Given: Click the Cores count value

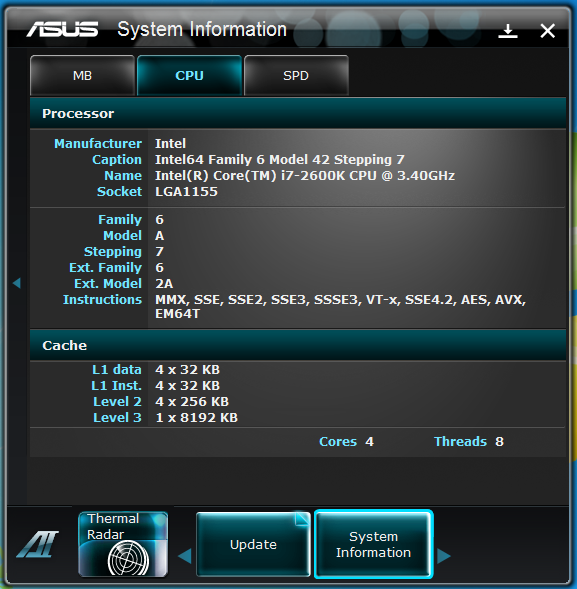Looking at the screenshot, I should (369, 442).
